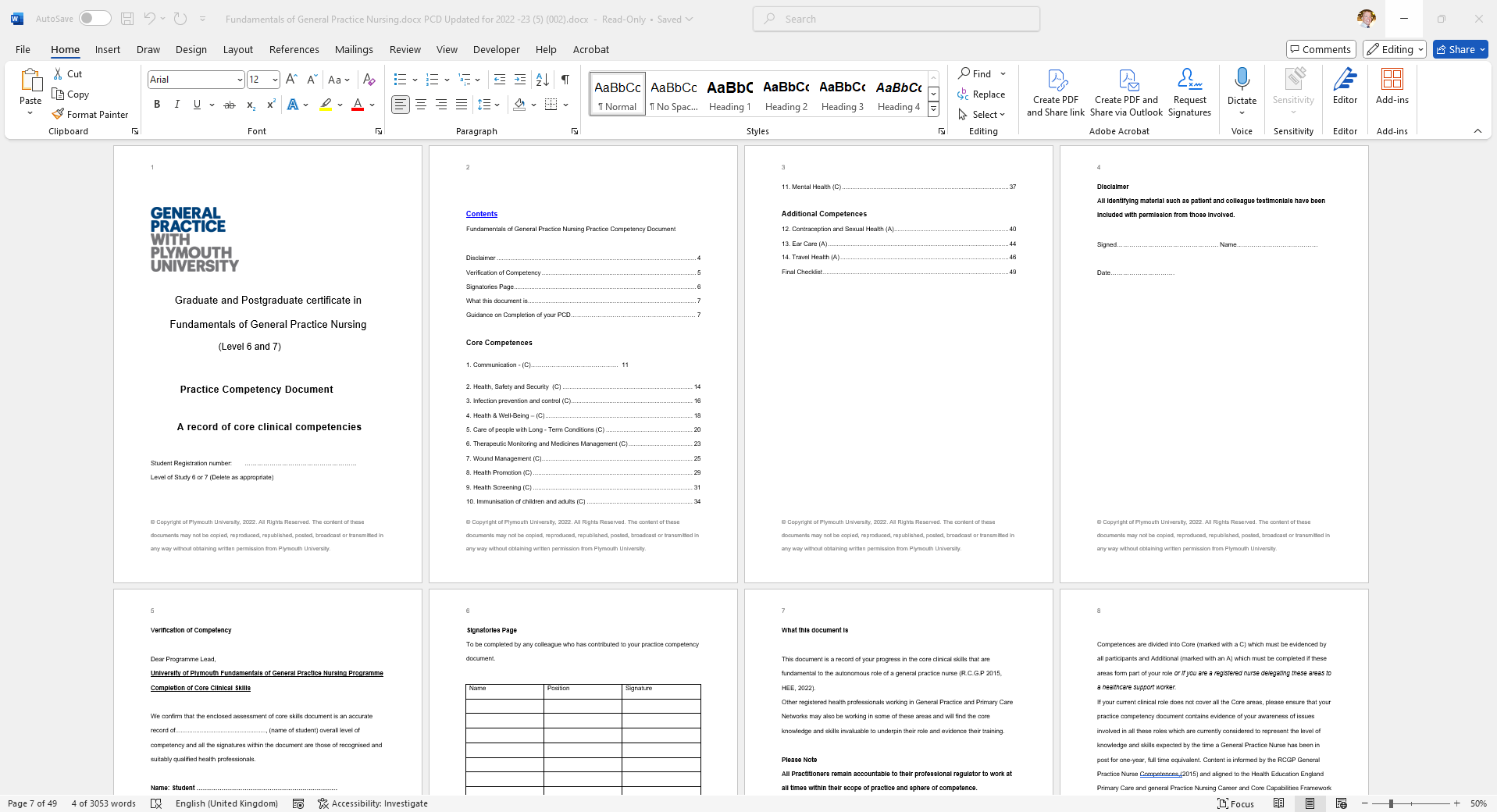The image size is (1497, 812).
Task: Center align the paragraph
Action: [421, 105]
